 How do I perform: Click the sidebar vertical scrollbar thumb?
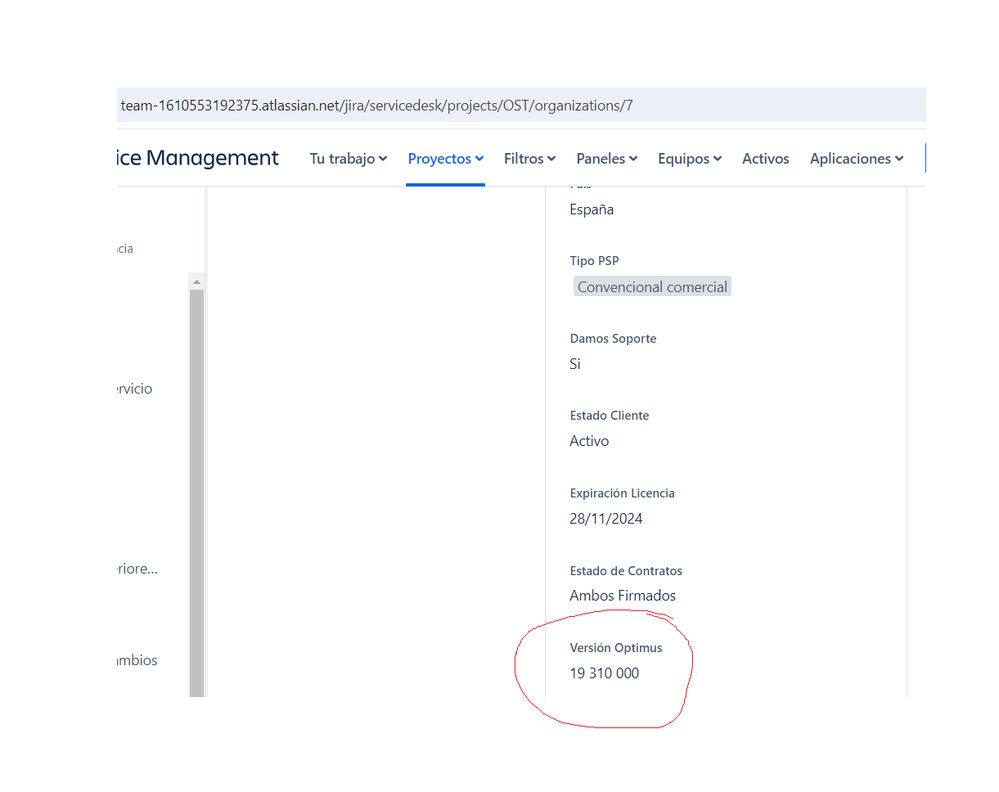tap(197, 493)
